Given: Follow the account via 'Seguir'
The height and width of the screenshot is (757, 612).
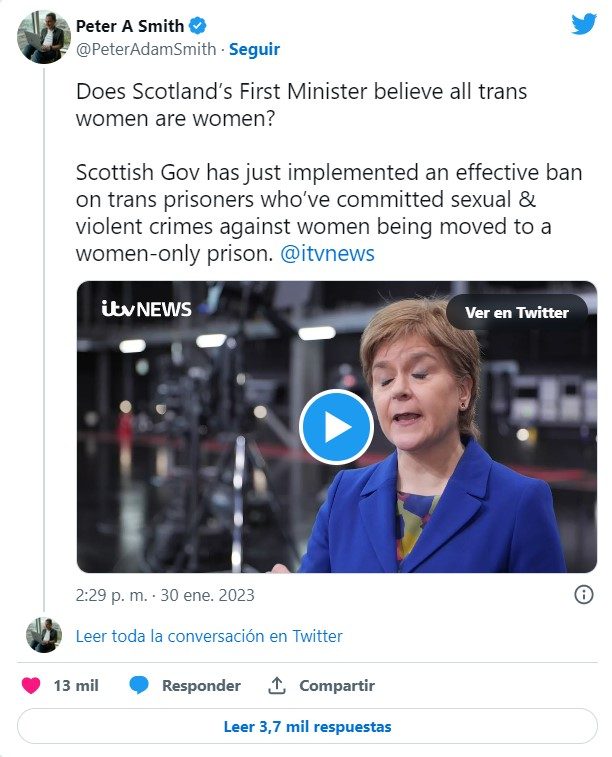Looking at the screenshot, I should pyautogui.click(x=255, y=49).
